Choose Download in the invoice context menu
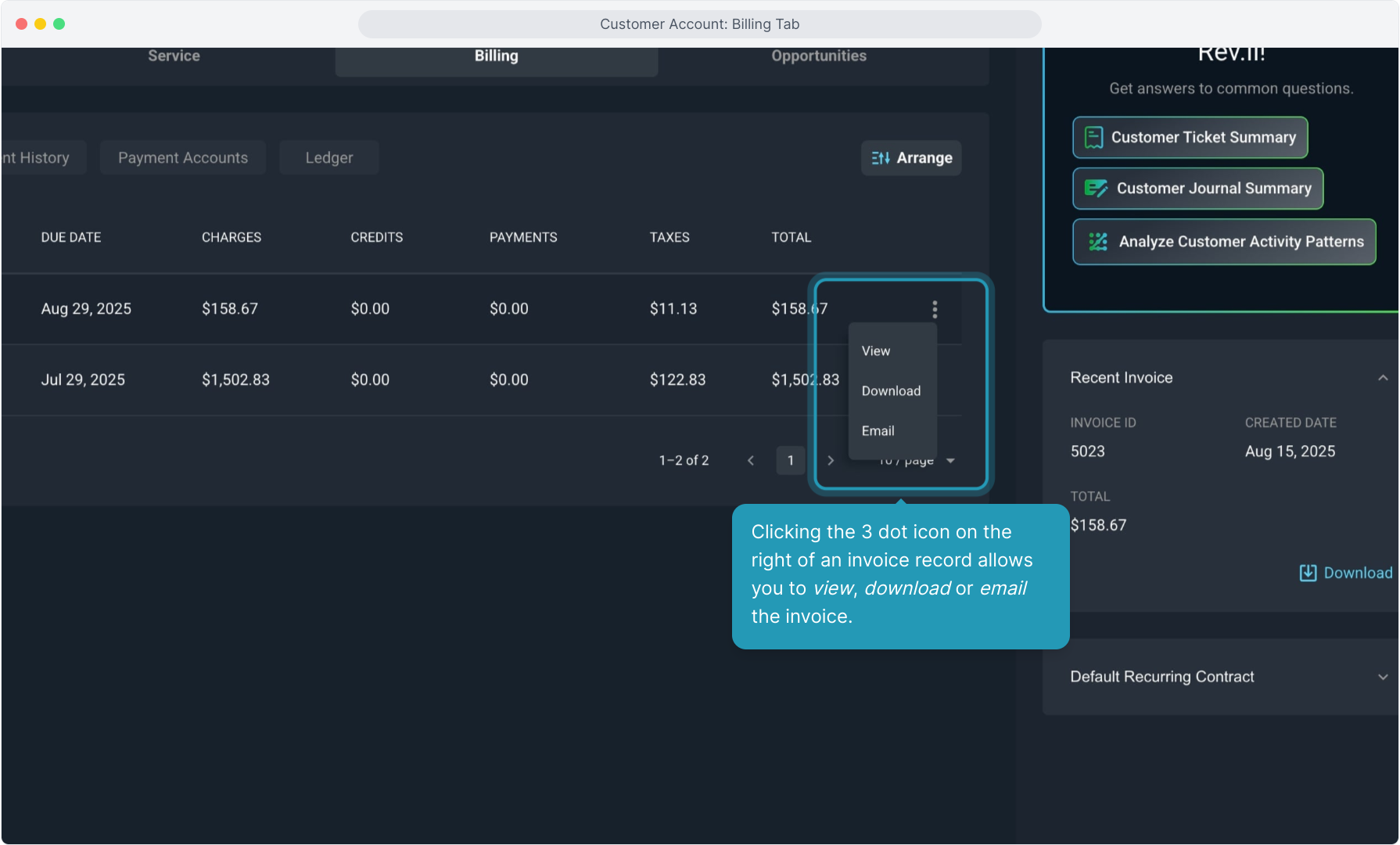The width and height of the screenshot is (1400, 845). click(x=891, y=391)
